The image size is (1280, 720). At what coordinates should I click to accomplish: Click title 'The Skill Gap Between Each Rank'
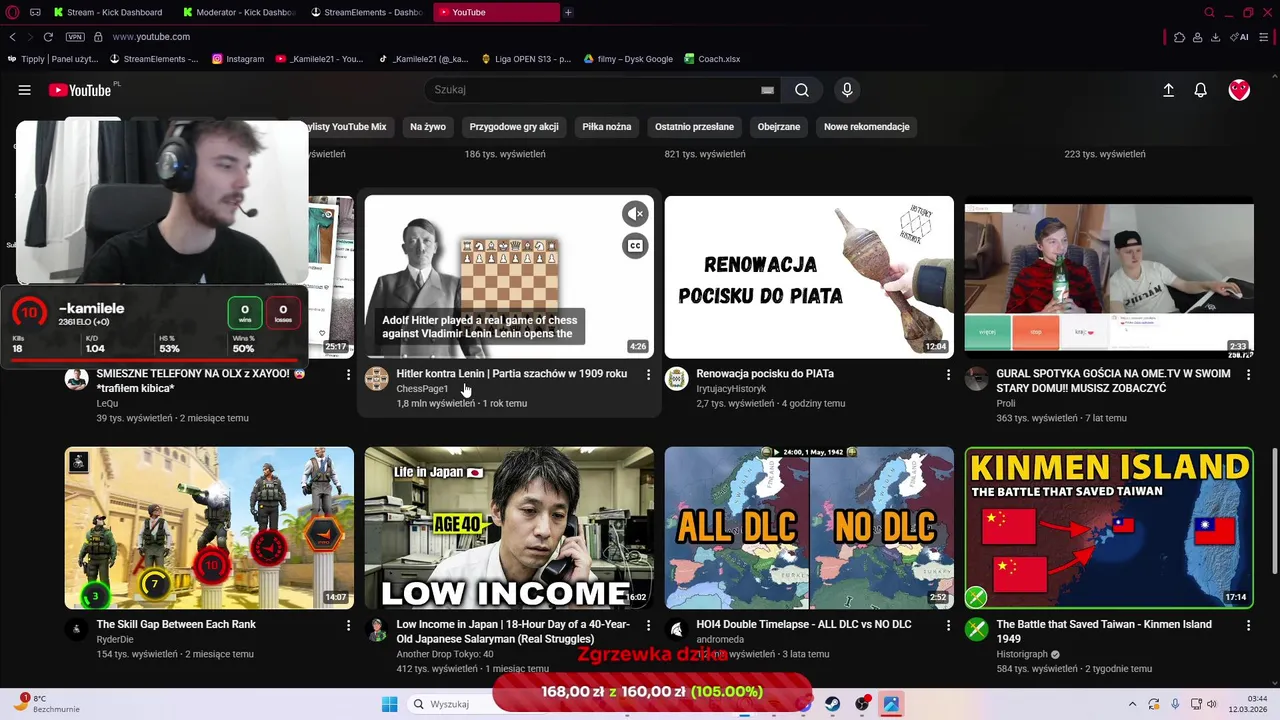[x=176, y=625]
